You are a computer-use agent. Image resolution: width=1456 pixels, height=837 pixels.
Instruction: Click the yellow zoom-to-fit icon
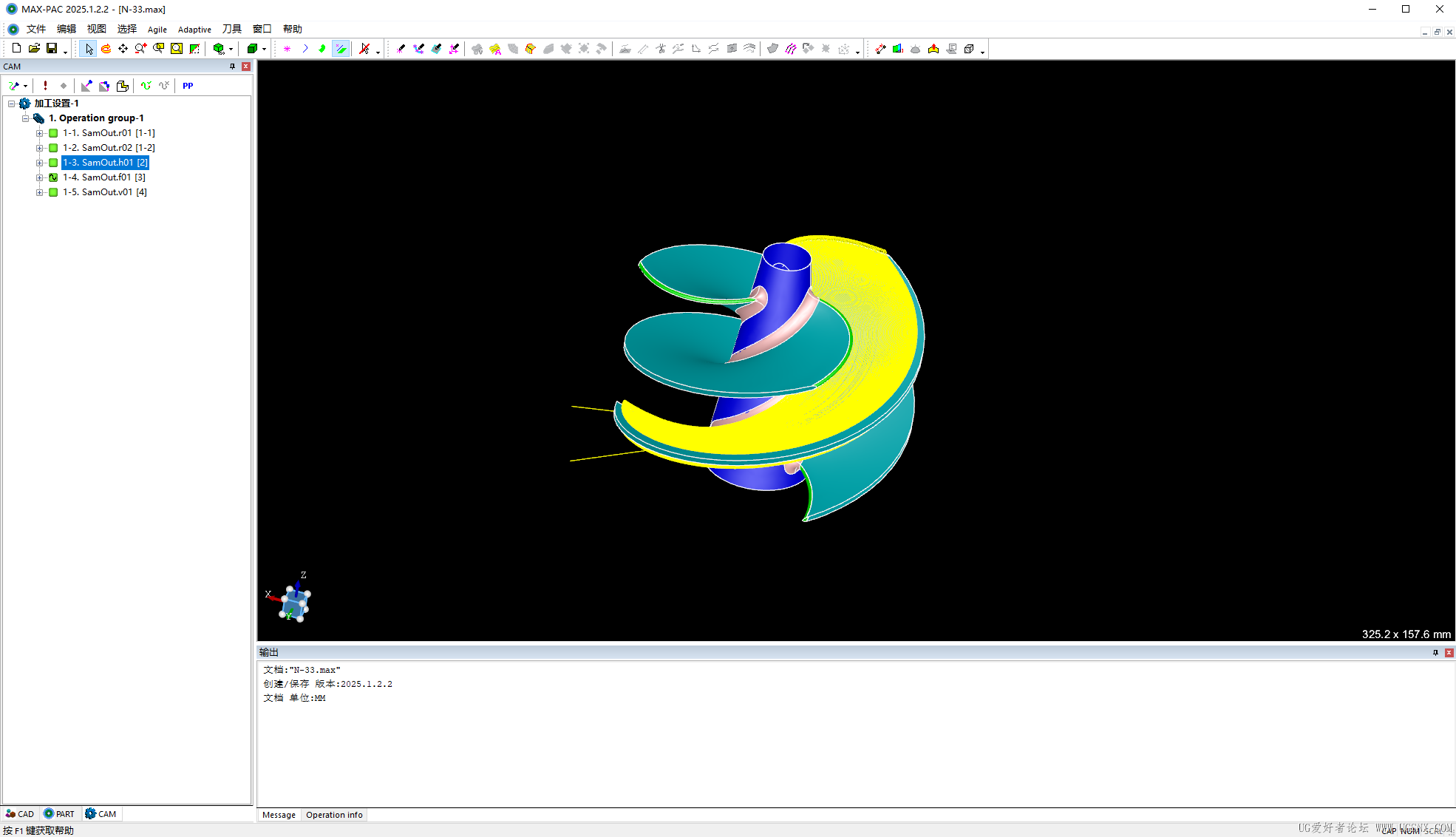point(177,49)
